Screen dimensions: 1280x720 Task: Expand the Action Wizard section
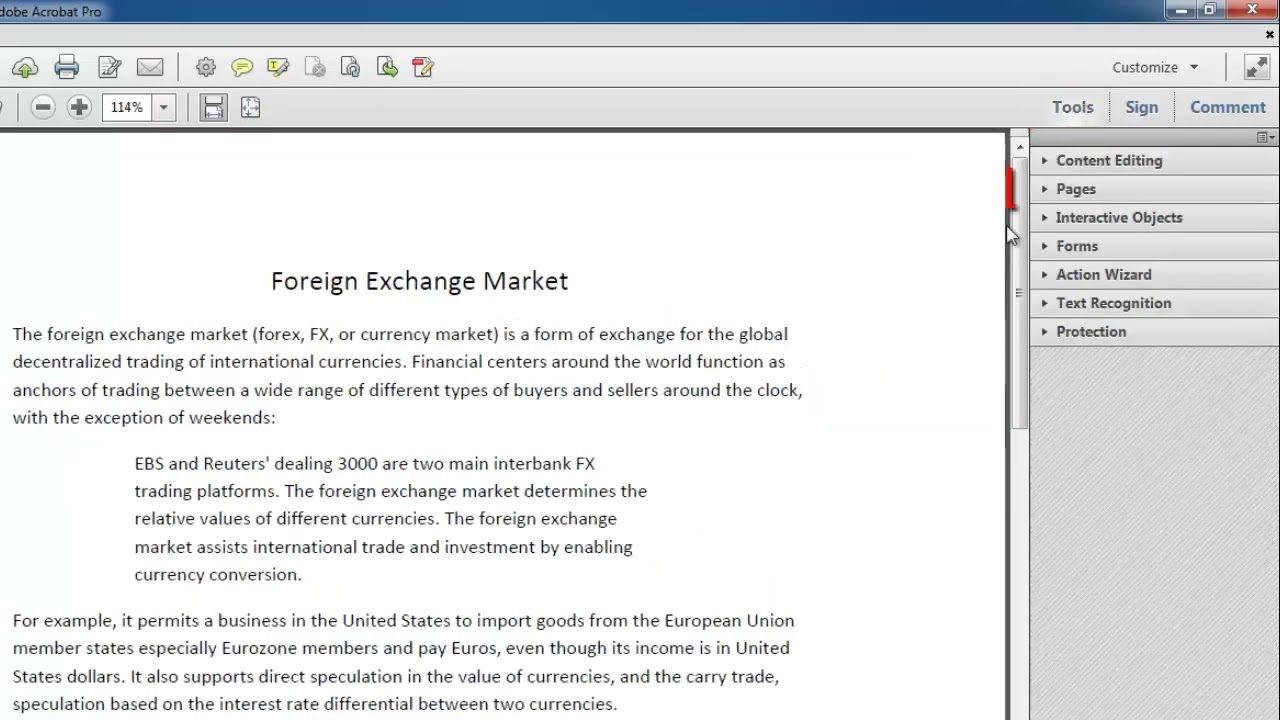pyautogui.click(x=1154, y=274)
